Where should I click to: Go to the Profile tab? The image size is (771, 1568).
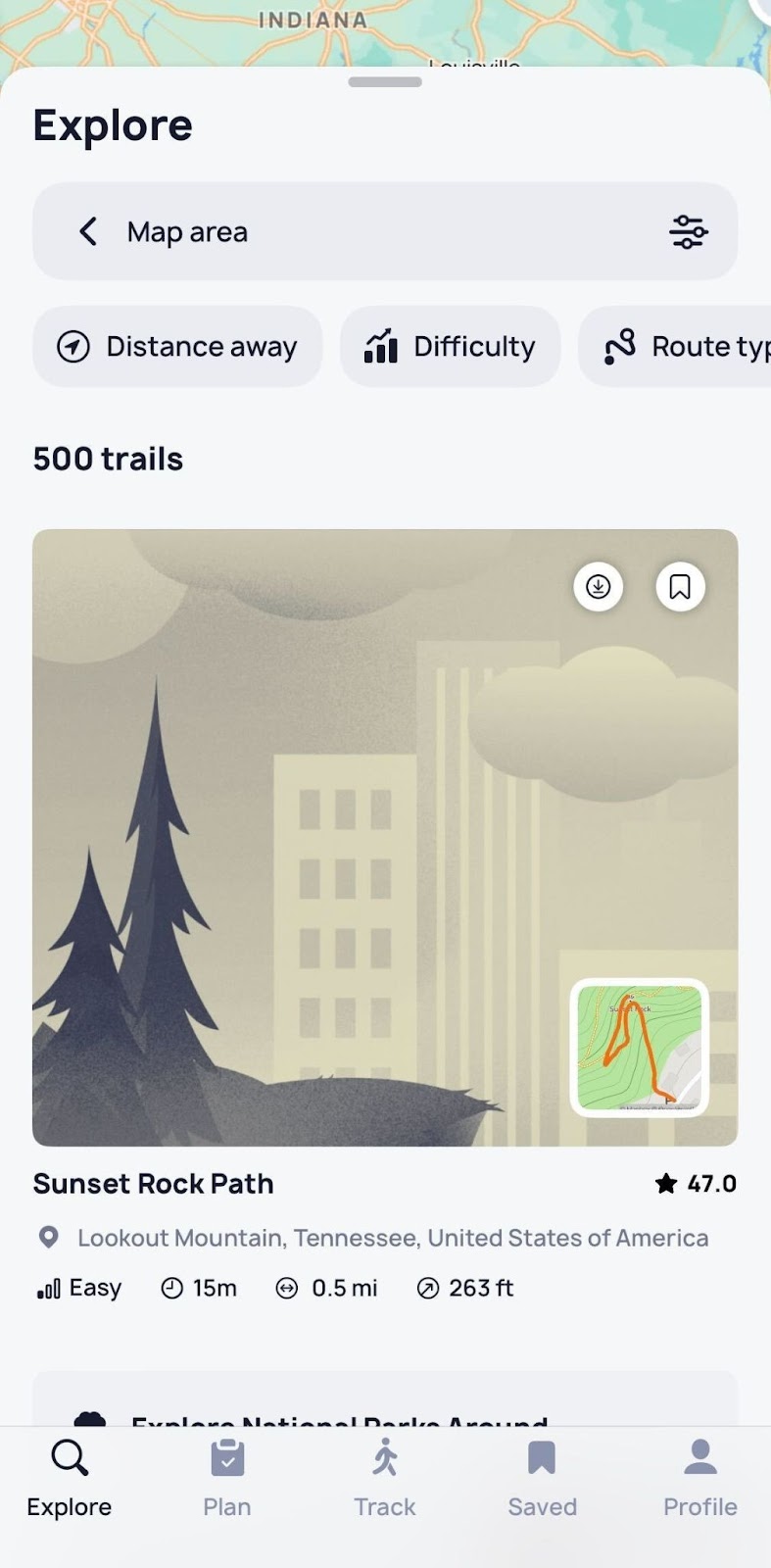click(x=700, y=1480)
